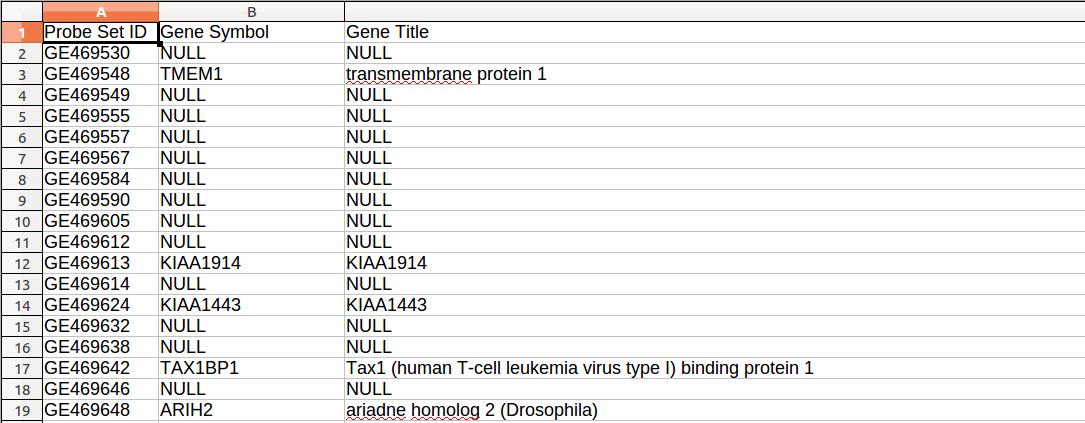Select cell with transmembrane protein 1
1085x423 pixels.
click(x=714, y=74)
